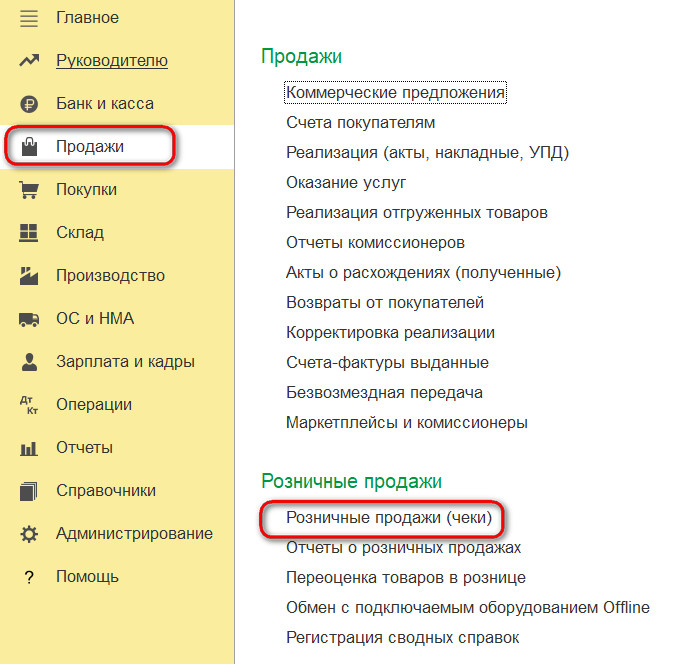Click the Дт/Кт icon for Операции
Image resolution: width=678 pixels, height=664 pixels.
click(x=29, y=405)
